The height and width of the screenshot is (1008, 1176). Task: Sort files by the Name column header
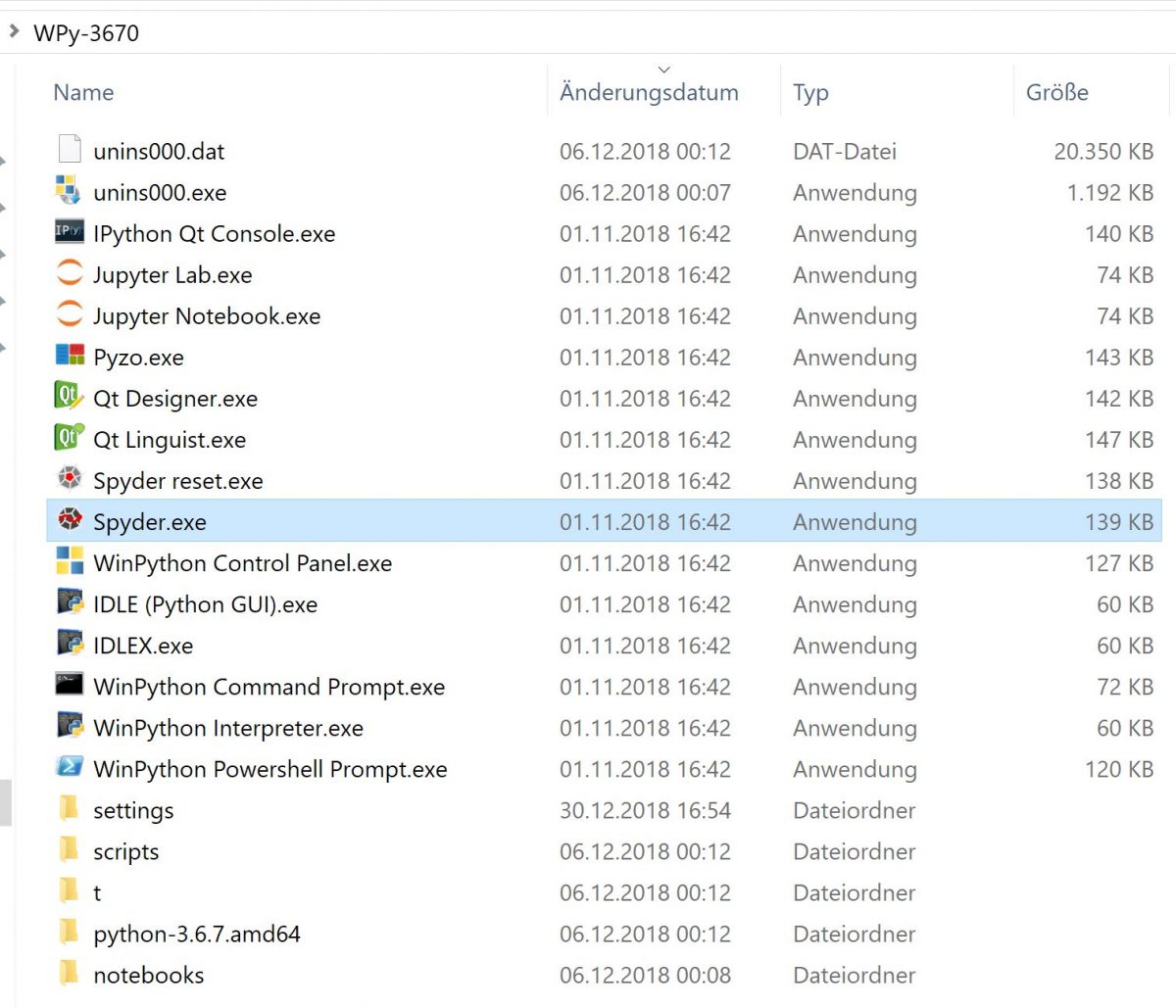tap(83, 91)
